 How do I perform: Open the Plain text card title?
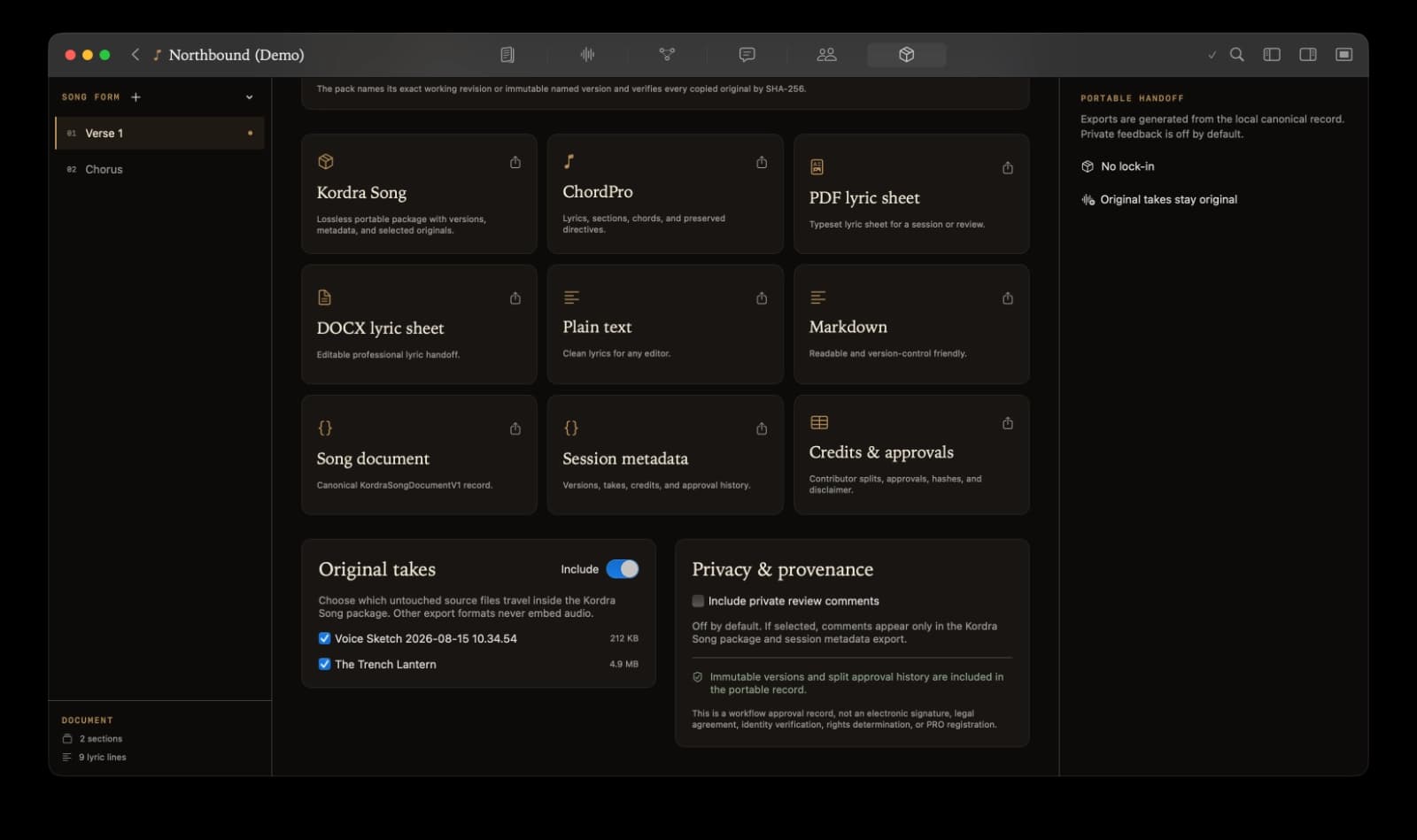(x=597, y=327)
